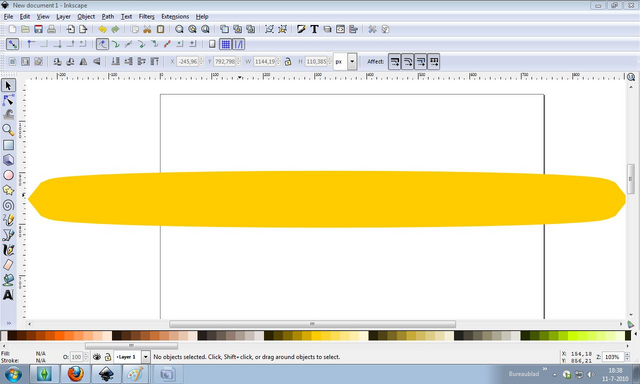
Task: Paste from clipboard icon
Action: (160, 29)
